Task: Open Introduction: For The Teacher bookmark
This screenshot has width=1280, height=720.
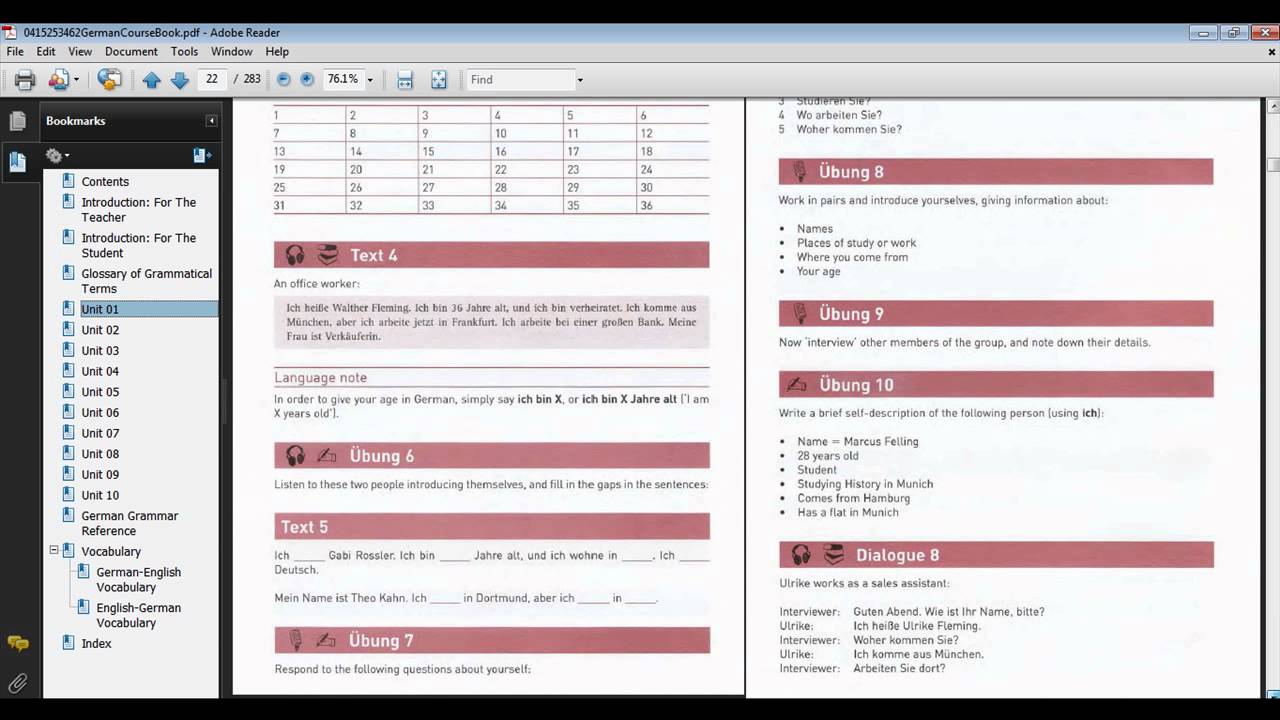Action: point(139,210)
